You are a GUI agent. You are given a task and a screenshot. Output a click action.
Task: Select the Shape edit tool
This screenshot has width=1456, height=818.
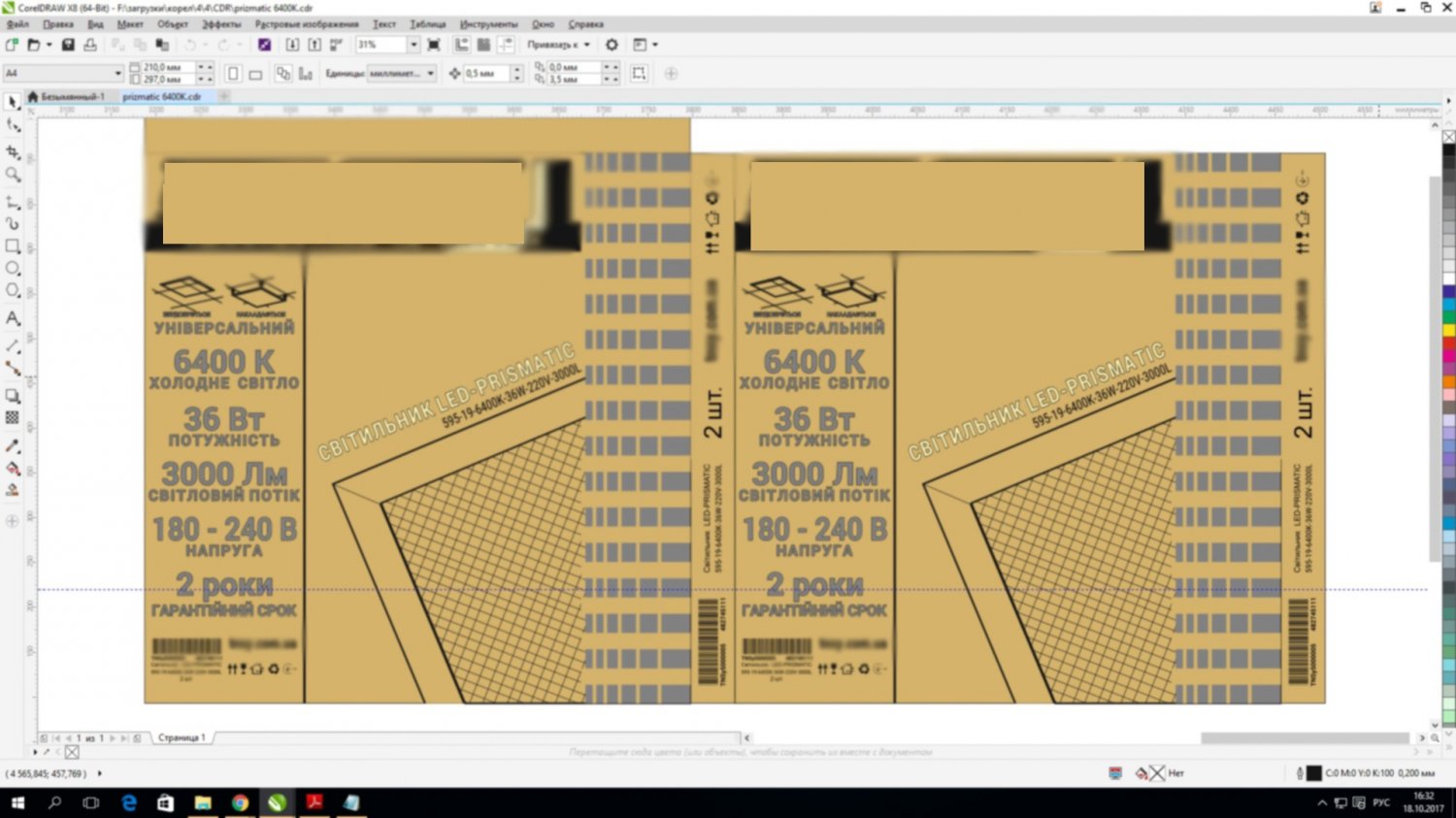pos(13,125)
